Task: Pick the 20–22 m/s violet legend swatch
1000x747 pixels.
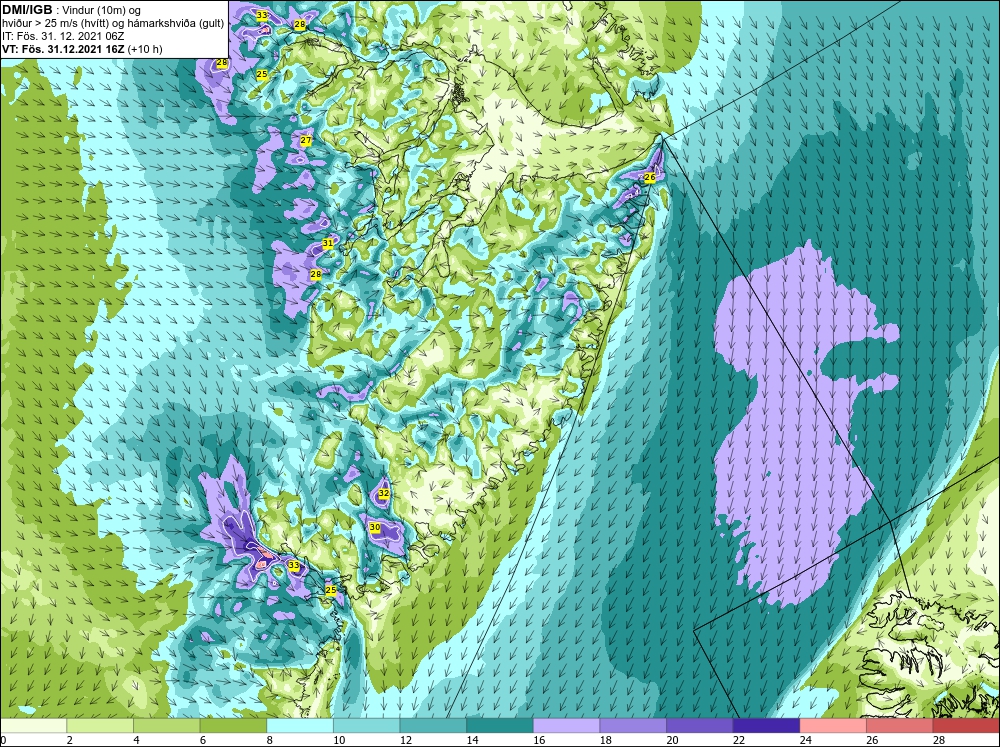Action: 700,725
